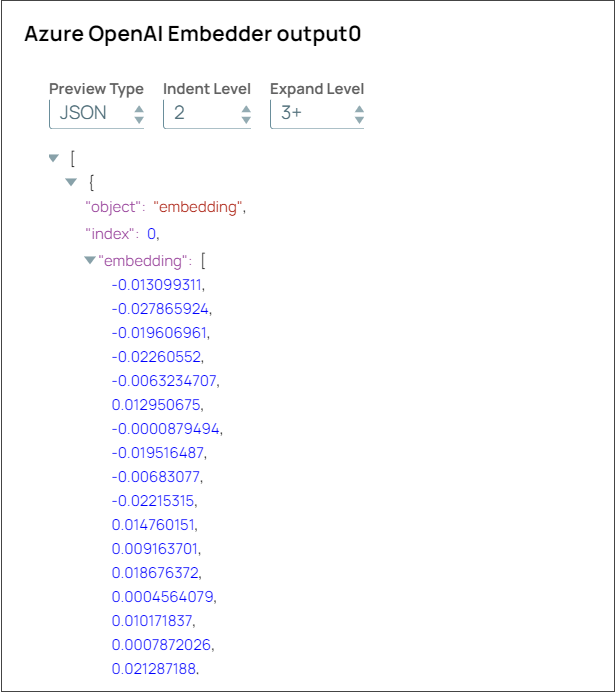Click the "object" key

(112, 207)
